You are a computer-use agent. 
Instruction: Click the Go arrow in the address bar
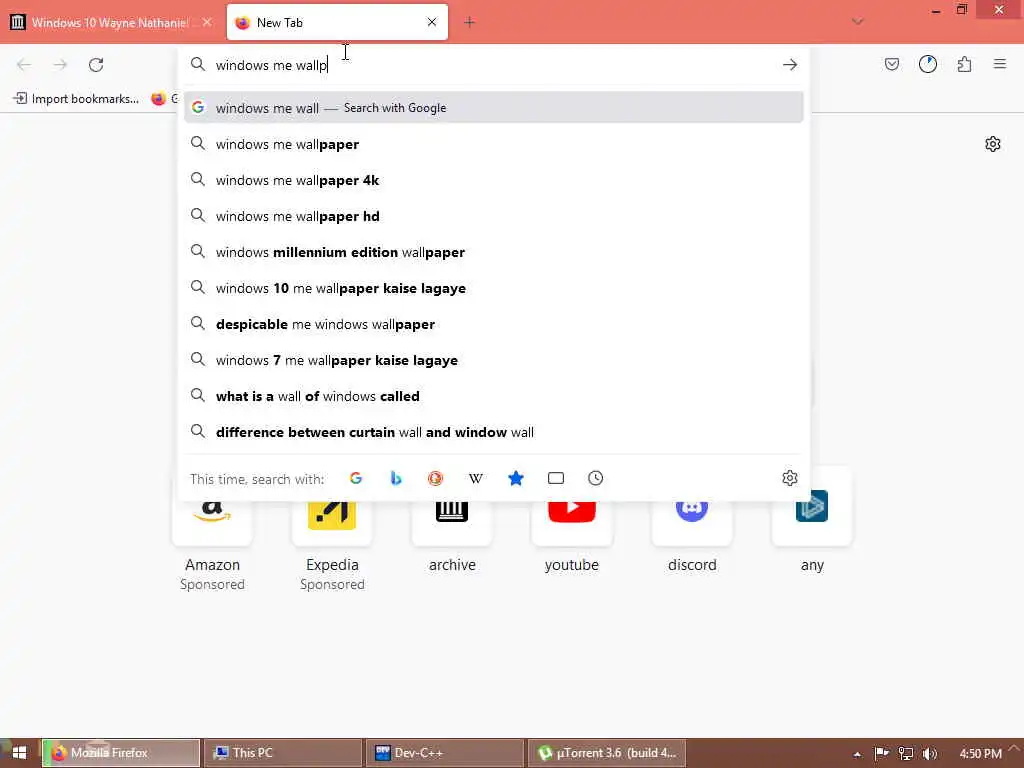(790, 65)
